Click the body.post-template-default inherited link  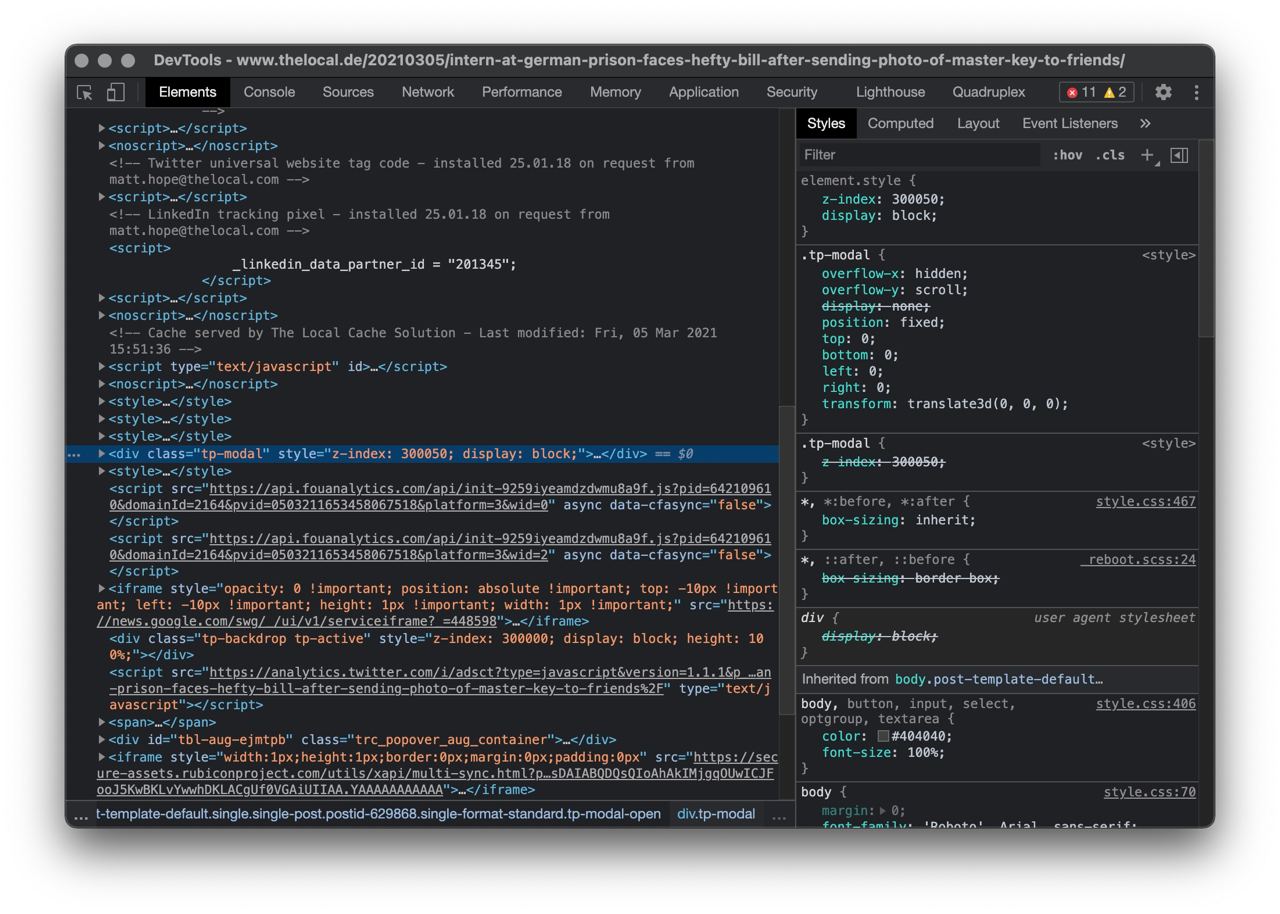[x=998, y=679]
